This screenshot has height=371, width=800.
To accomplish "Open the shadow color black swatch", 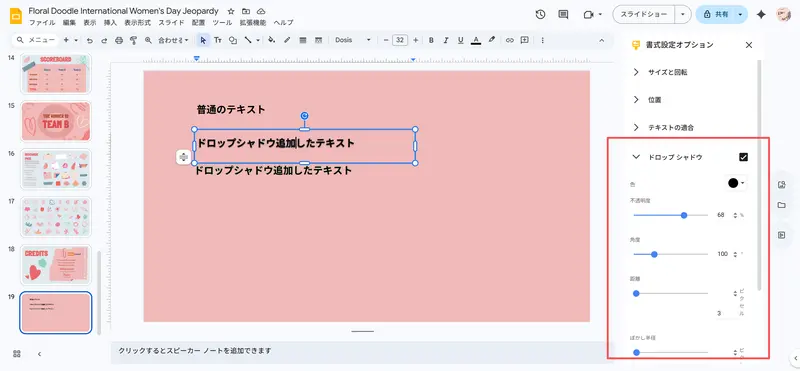I will pos(736,183).
